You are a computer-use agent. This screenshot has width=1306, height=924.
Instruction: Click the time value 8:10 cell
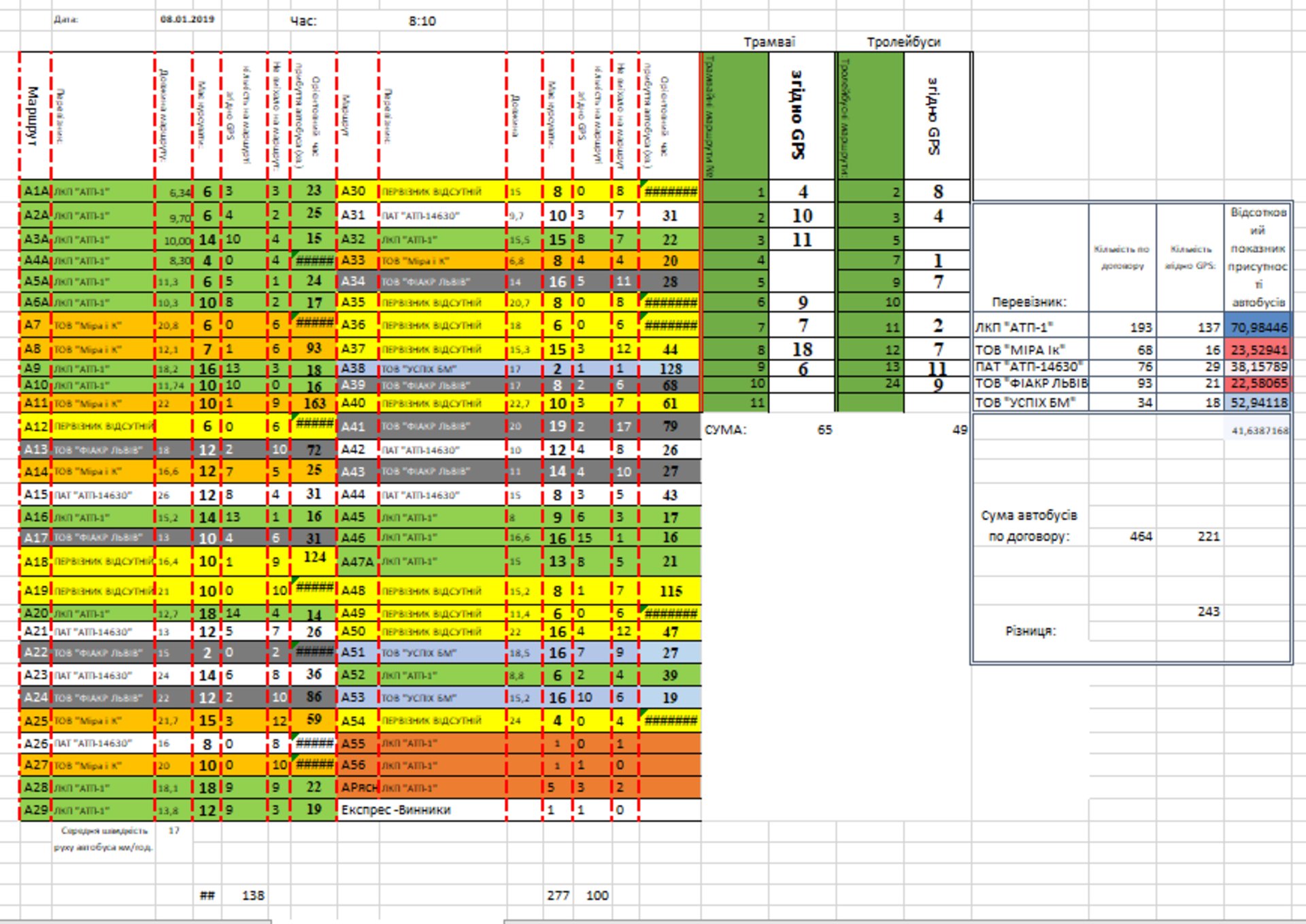point(422,21)
